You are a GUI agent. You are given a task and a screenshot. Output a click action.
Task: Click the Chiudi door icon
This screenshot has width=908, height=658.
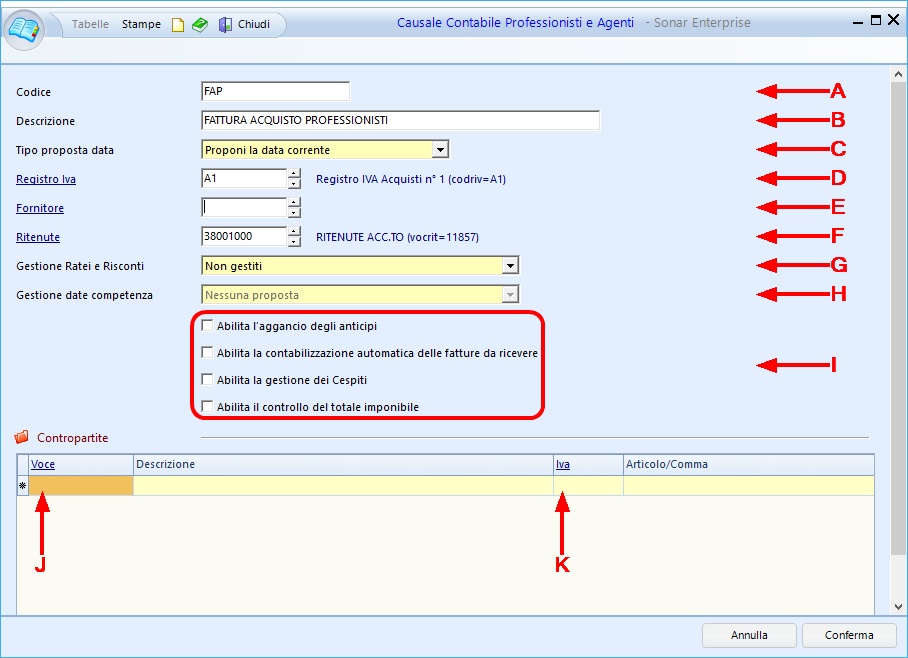(225, 24)
